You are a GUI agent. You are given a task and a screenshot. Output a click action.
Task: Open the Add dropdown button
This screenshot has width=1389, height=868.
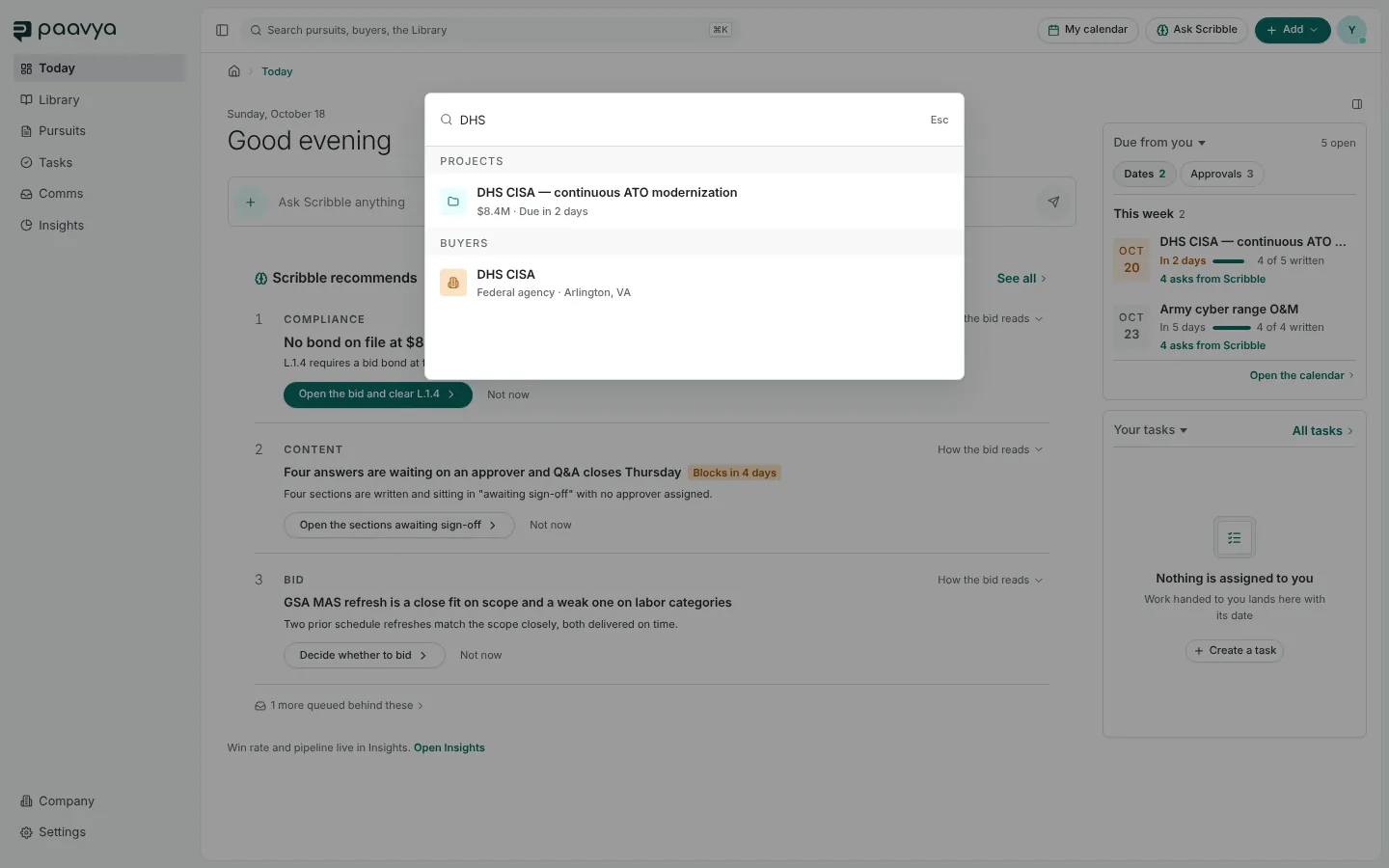(x=1293, y=30)
